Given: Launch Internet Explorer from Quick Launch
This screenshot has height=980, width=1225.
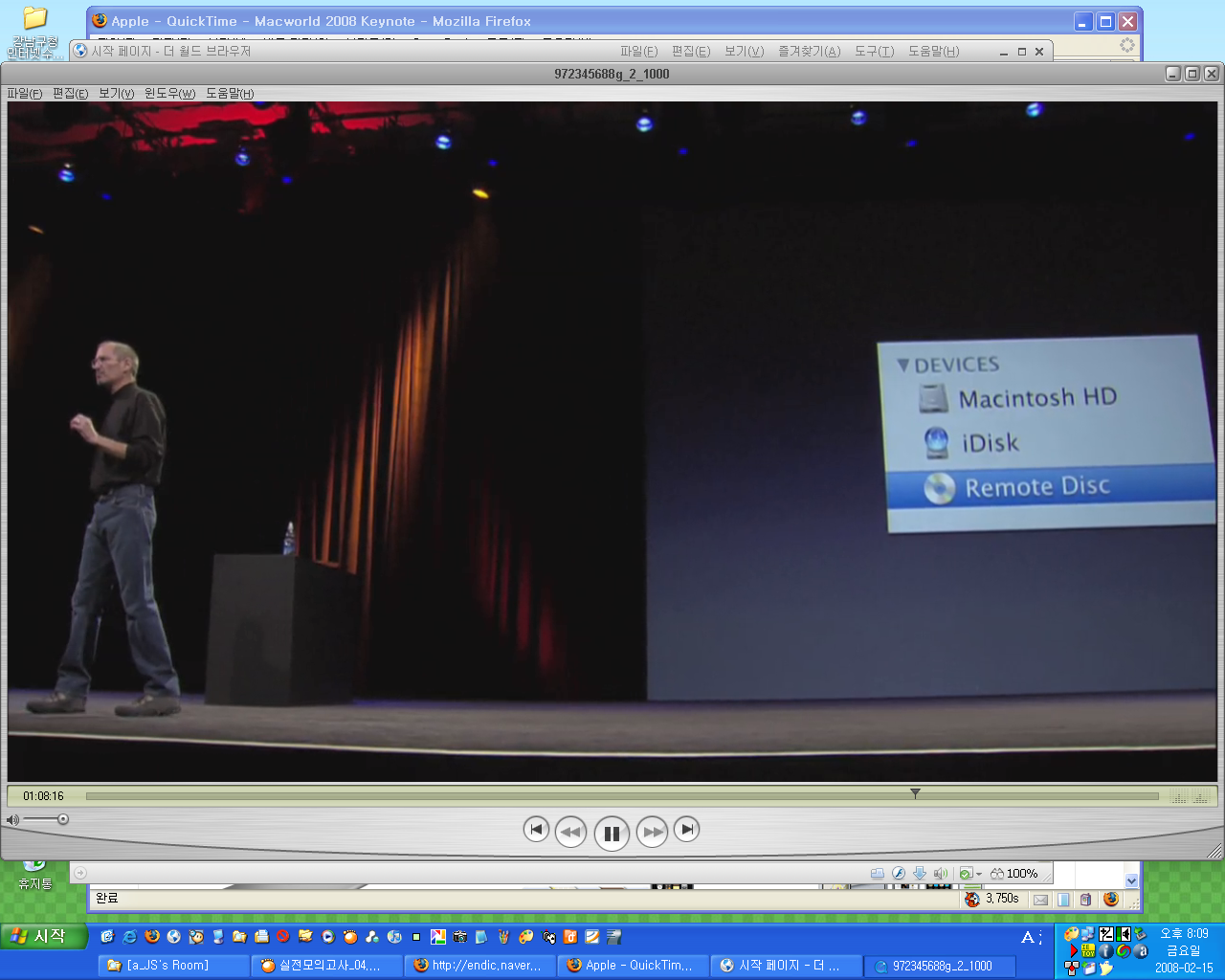Looking at the screenshot, I should tap(129, 937).
